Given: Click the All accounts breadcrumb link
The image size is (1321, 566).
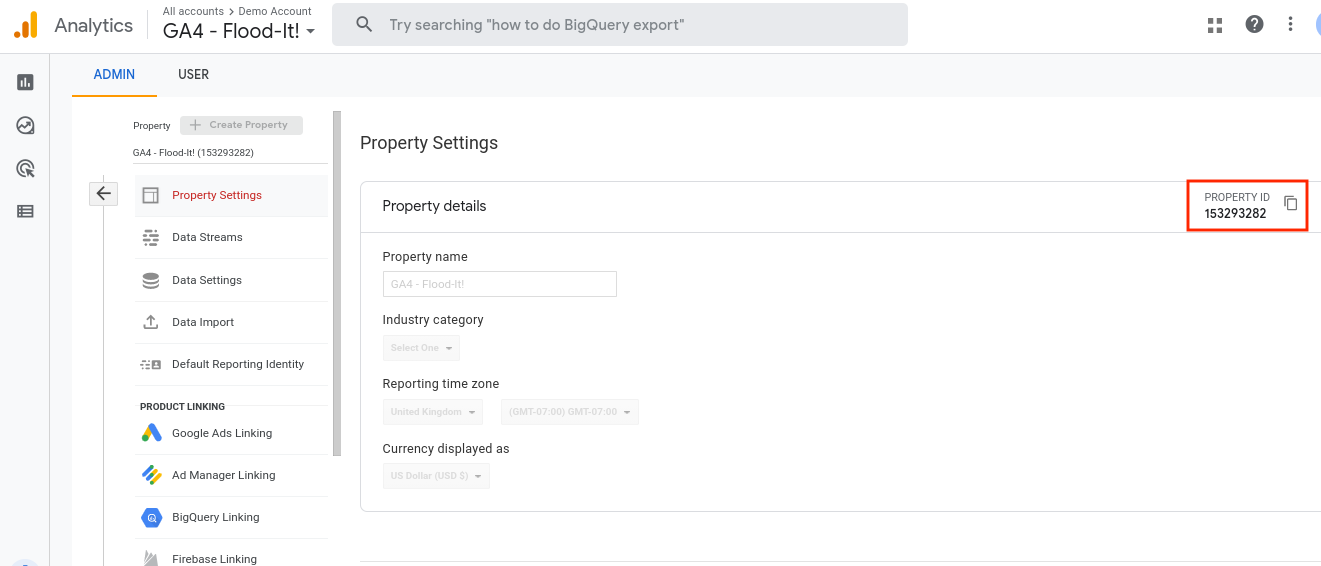Looking at the screenshot, I should point(193,11).
